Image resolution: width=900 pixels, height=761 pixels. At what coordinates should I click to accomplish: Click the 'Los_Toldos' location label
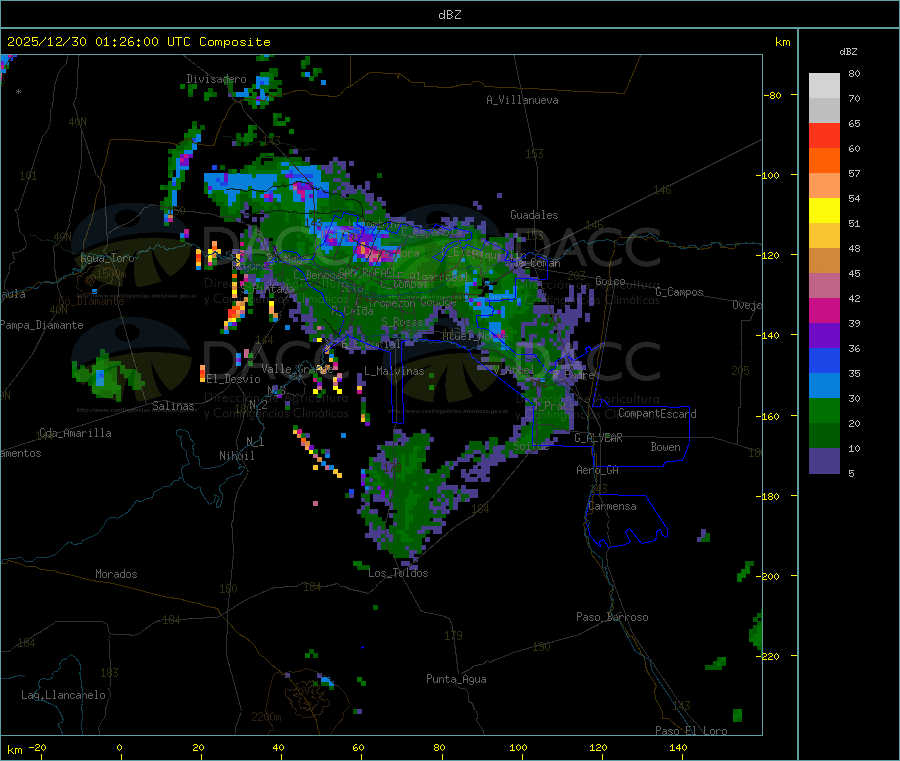(398, 573)
